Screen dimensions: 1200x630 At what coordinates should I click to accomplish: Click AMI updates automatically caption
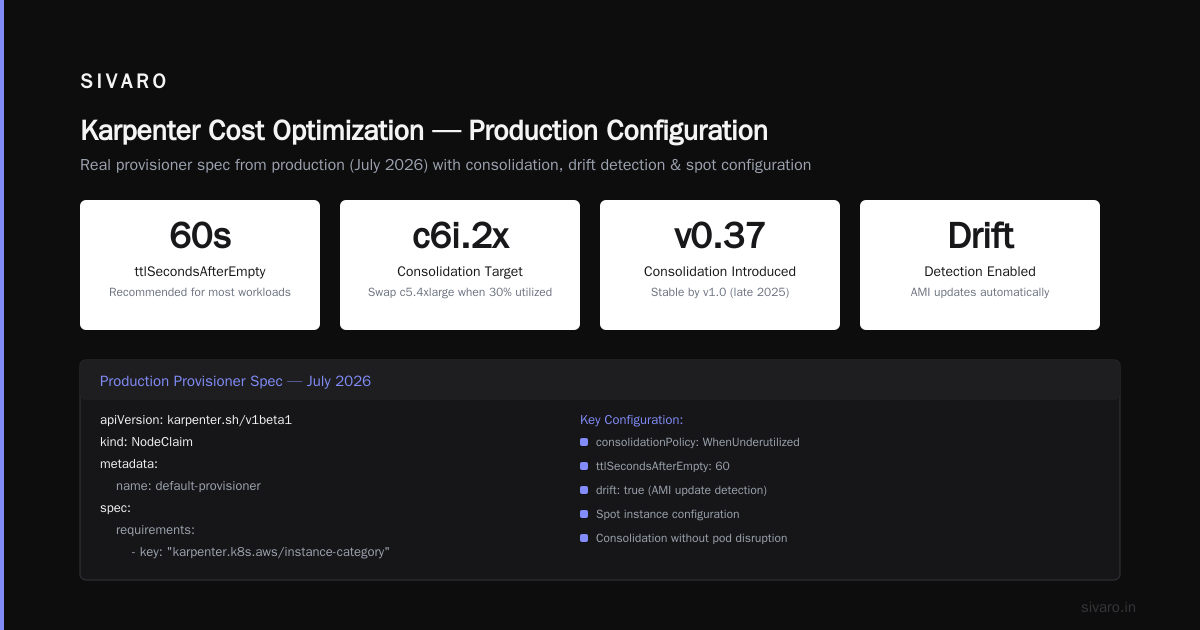click(x=980, y=292)
